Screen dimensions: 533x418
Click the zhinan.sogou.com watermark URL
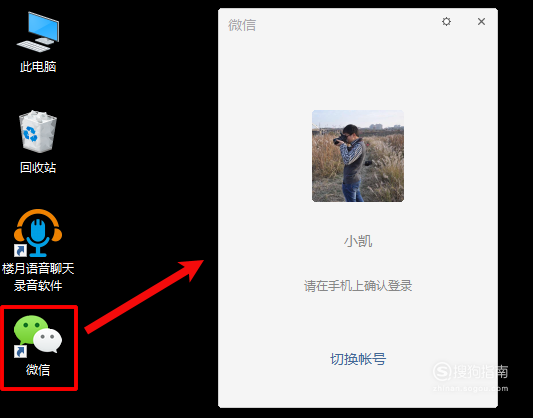470,388
